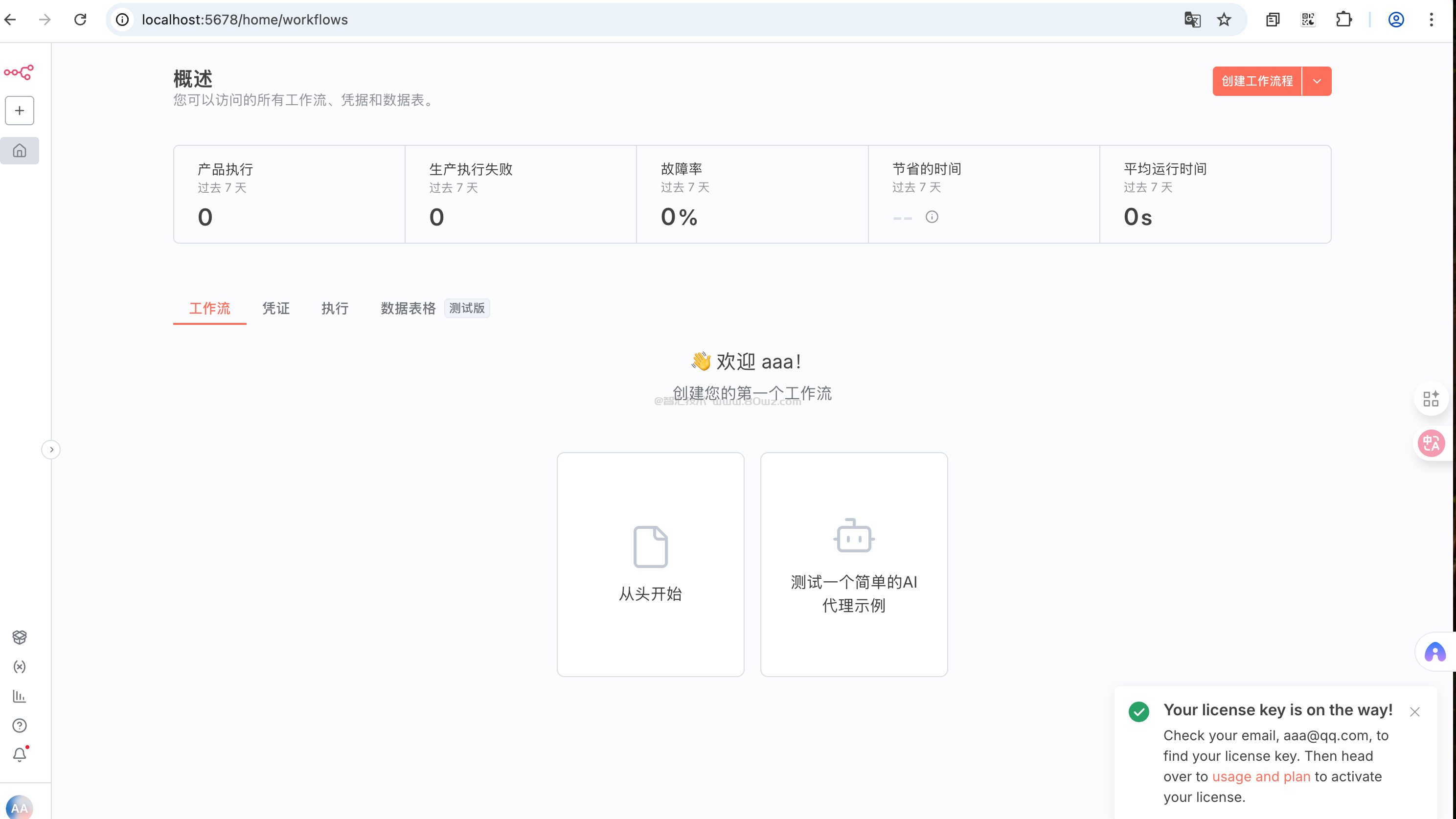The width and height of the screenshot is (1456, 819).
Task: Click the time saved info icon
Action: pos(932,217)
